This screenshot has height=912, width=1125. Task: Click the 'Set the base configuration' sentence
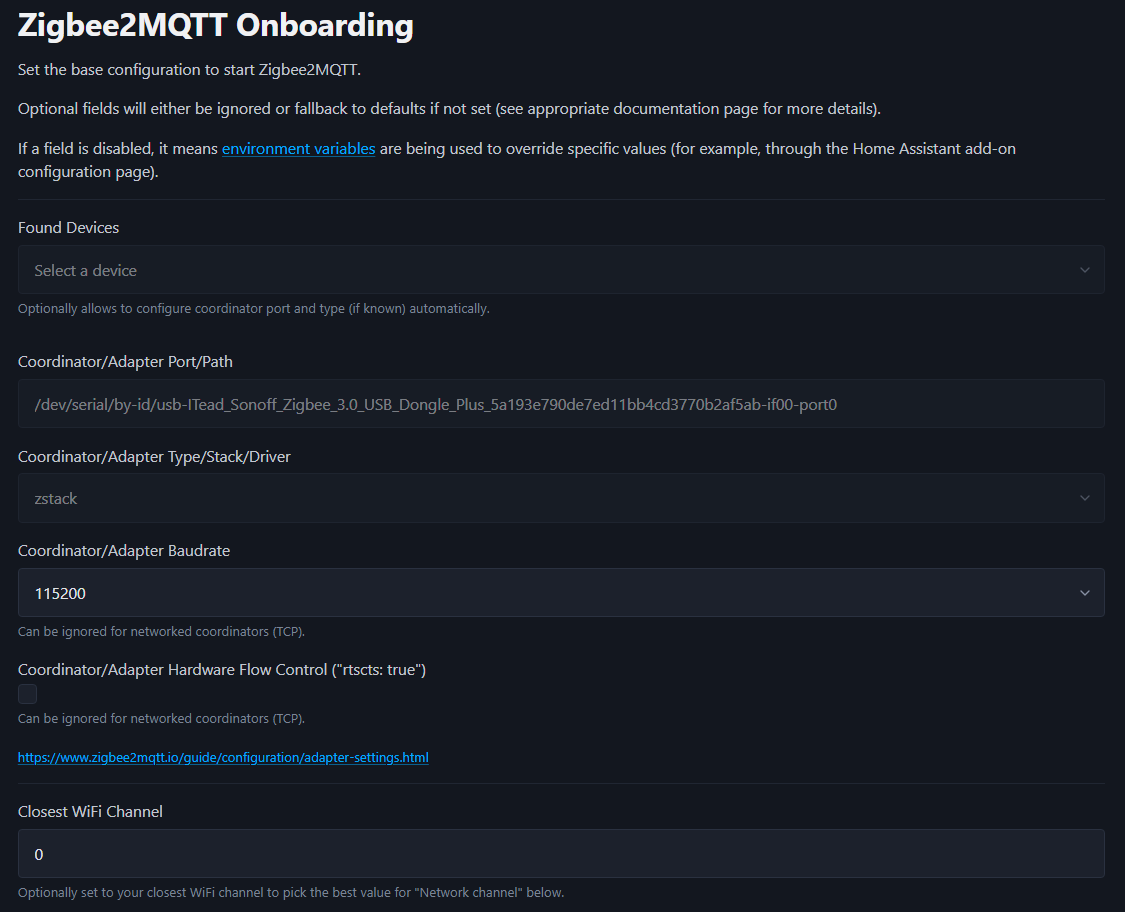pos(189,70)
